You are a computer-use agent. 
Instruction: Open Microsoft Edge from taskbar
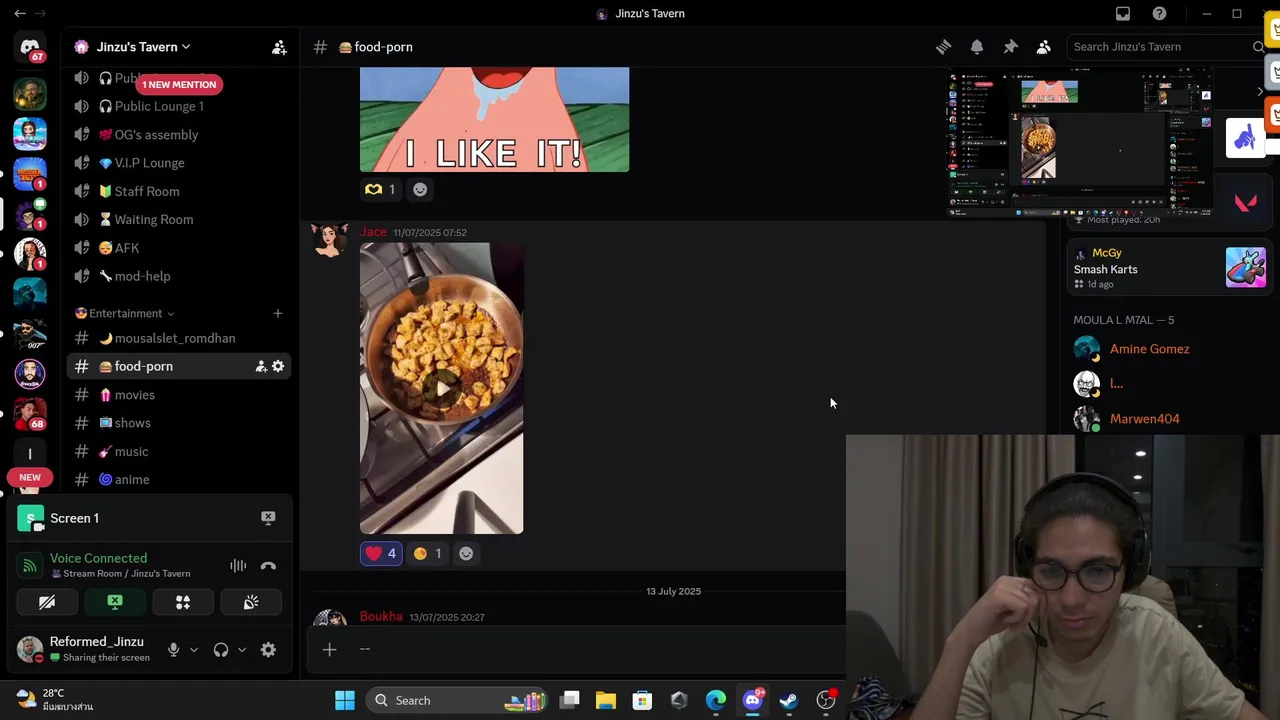click(x=716, y=700)
